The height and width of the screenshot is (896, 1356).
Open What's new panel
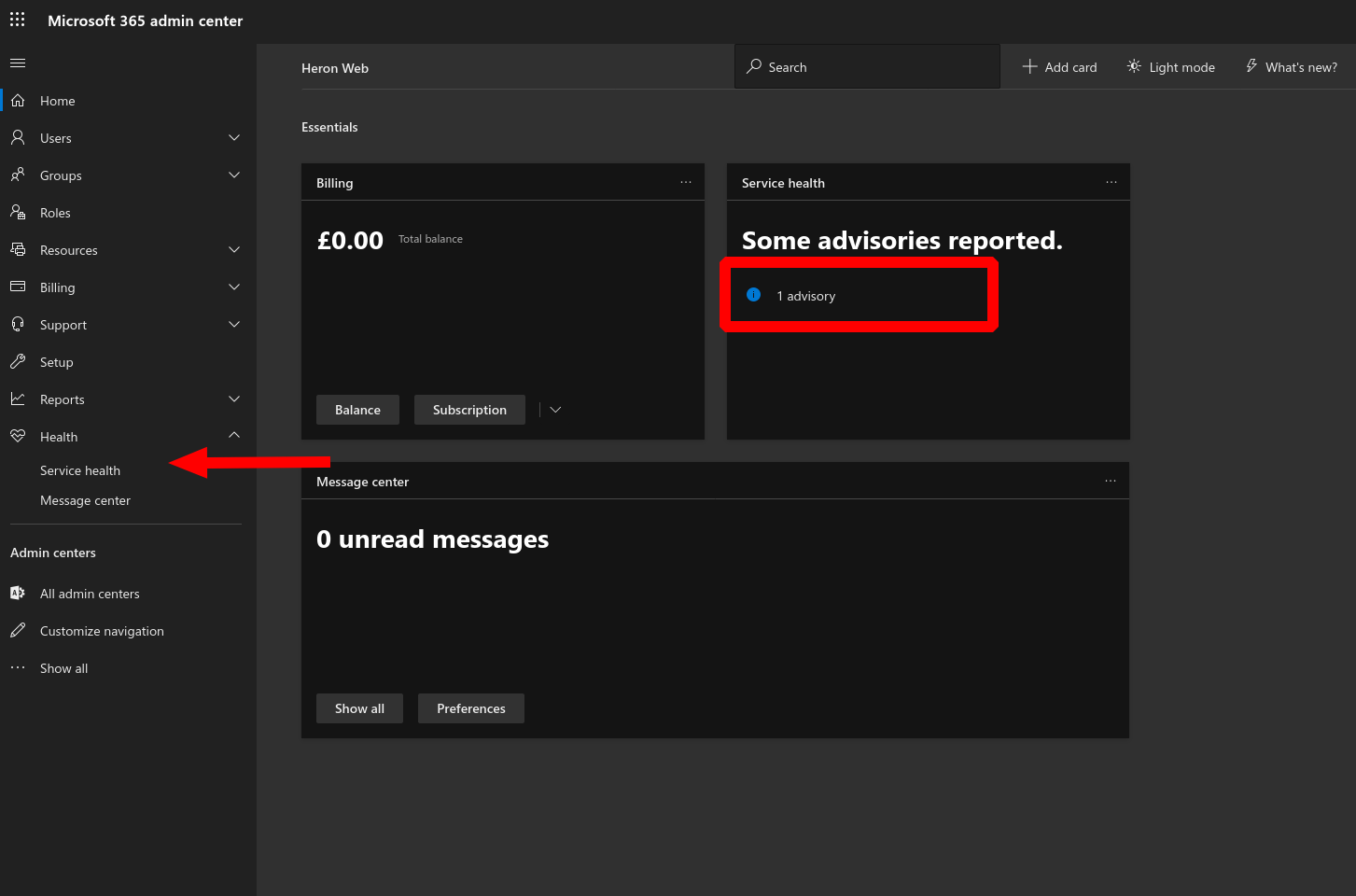click(1292, 67)
